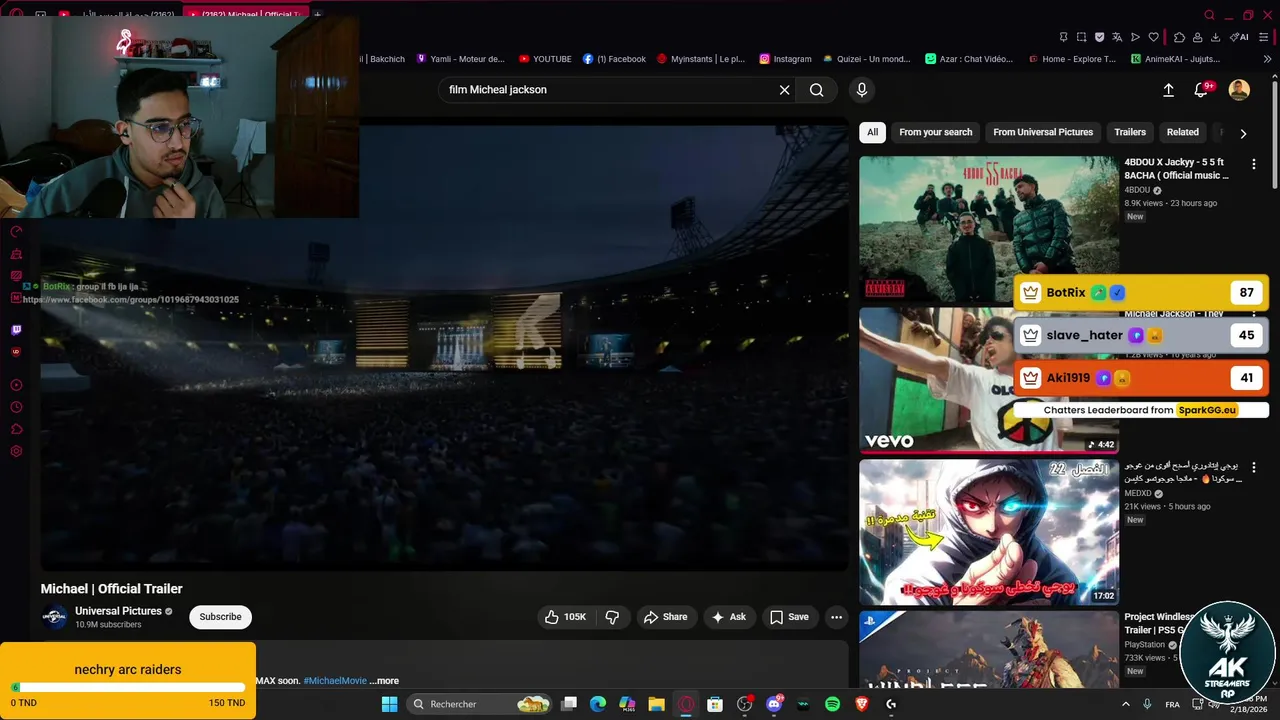Open the Opera sidebar settings gear icon
Image resolution: width=1280 pixels, height=720 pixels.
coord(16,452)
